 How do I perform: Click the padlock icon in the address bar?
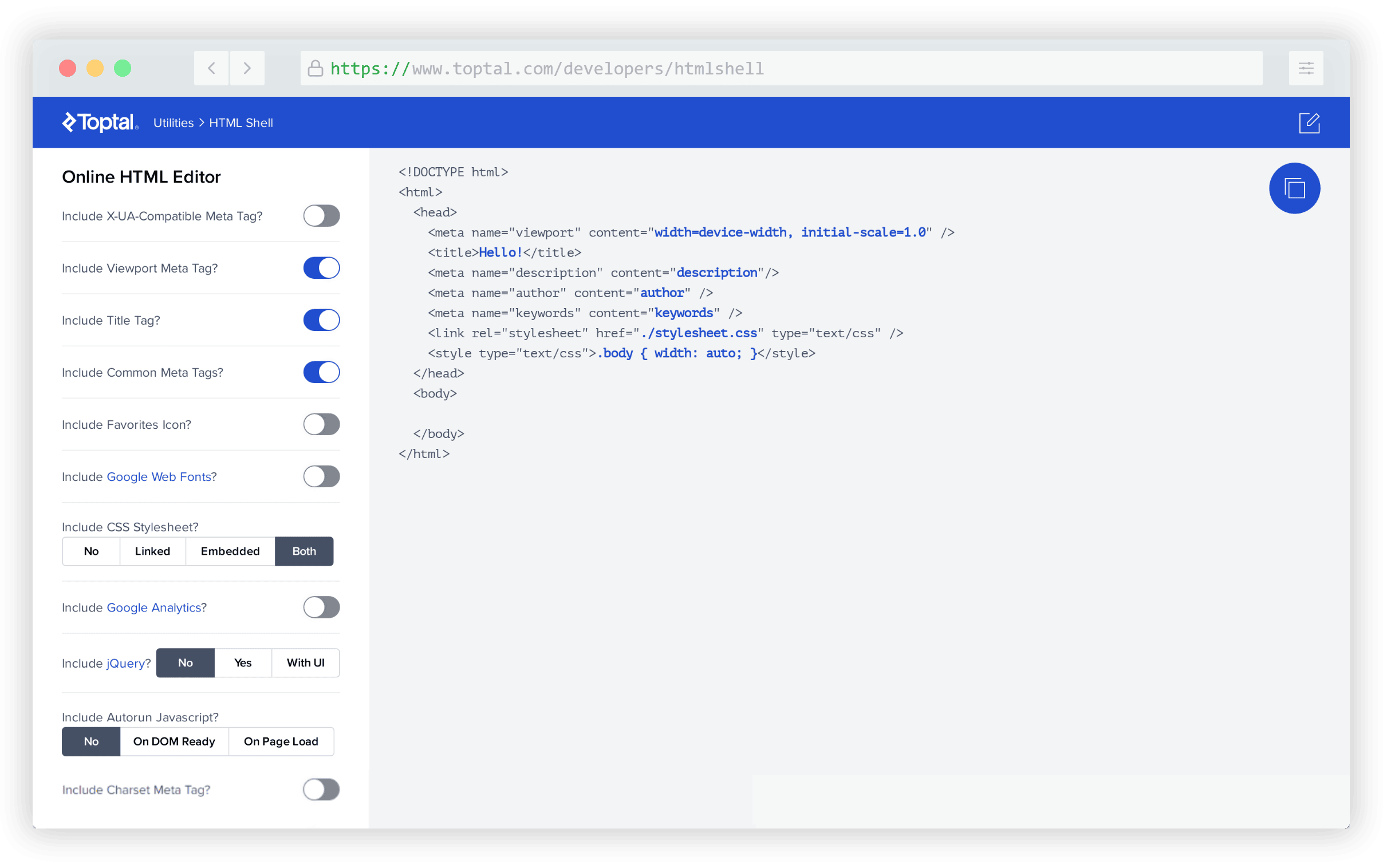(x=315, y=68)
